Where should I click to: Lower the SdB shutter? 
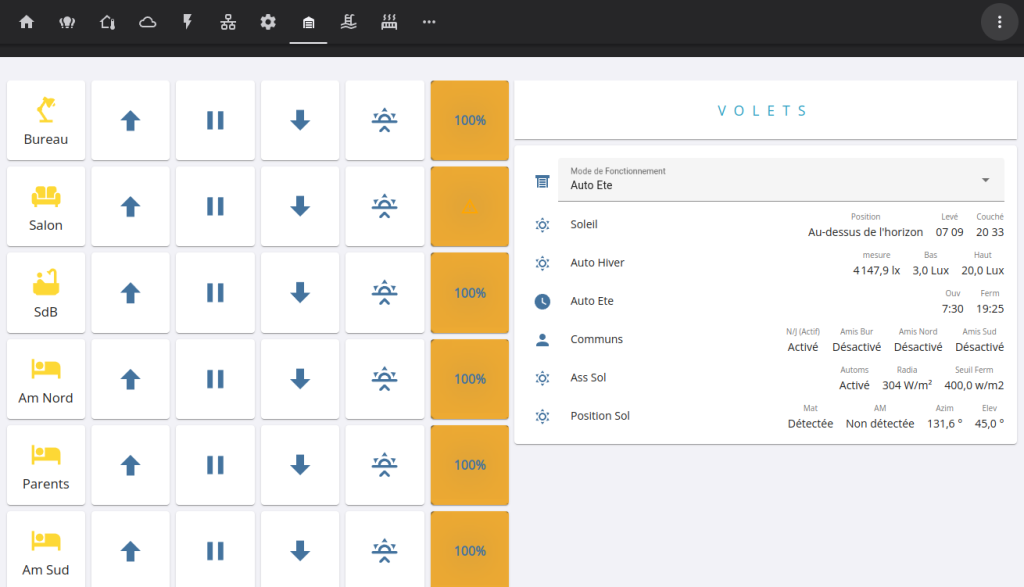point(300,293)
